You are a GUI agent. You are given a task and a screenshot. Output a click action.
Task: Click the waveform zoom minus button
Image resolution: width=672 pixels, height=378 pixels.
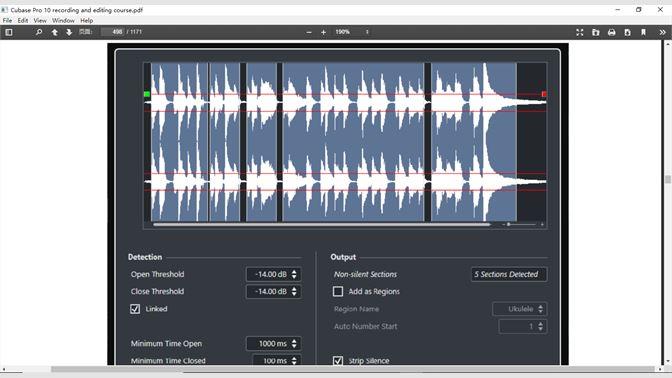click(503, 224)
